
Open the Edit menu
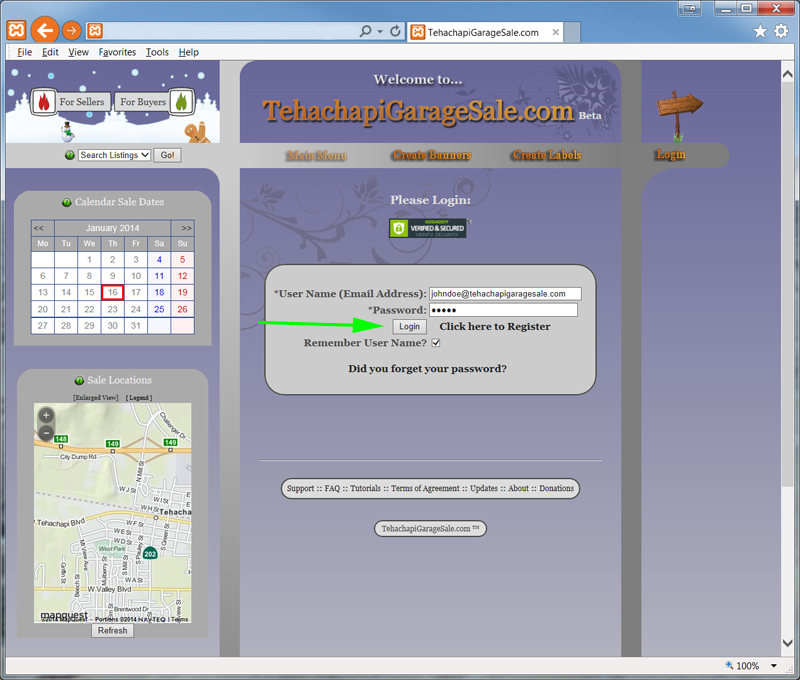pyautogui.click(x=50, y=52)
